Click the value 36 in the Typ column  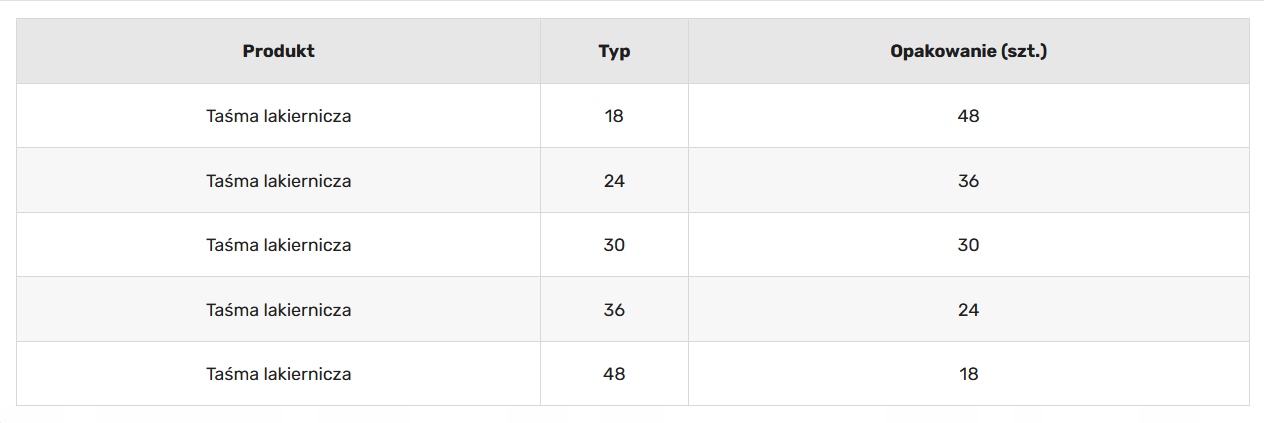tap(614, 310)
